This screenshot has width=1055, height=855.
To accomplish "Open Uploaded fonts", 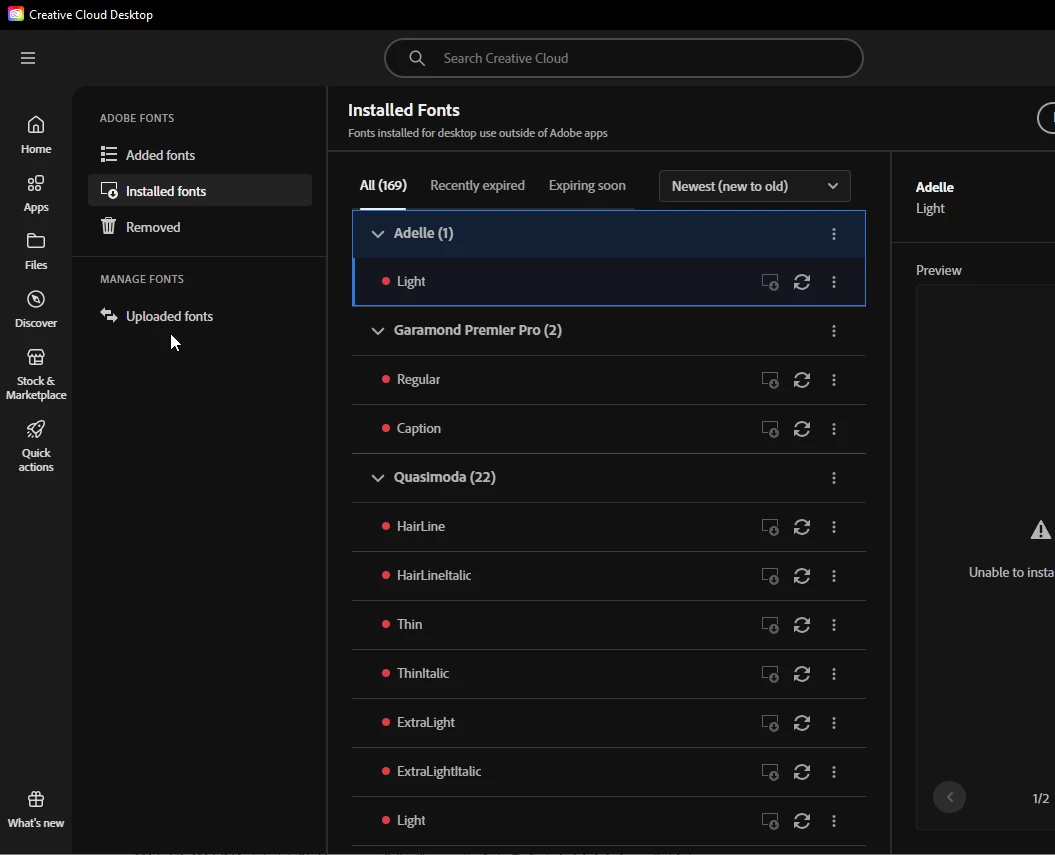I will 200,315.
